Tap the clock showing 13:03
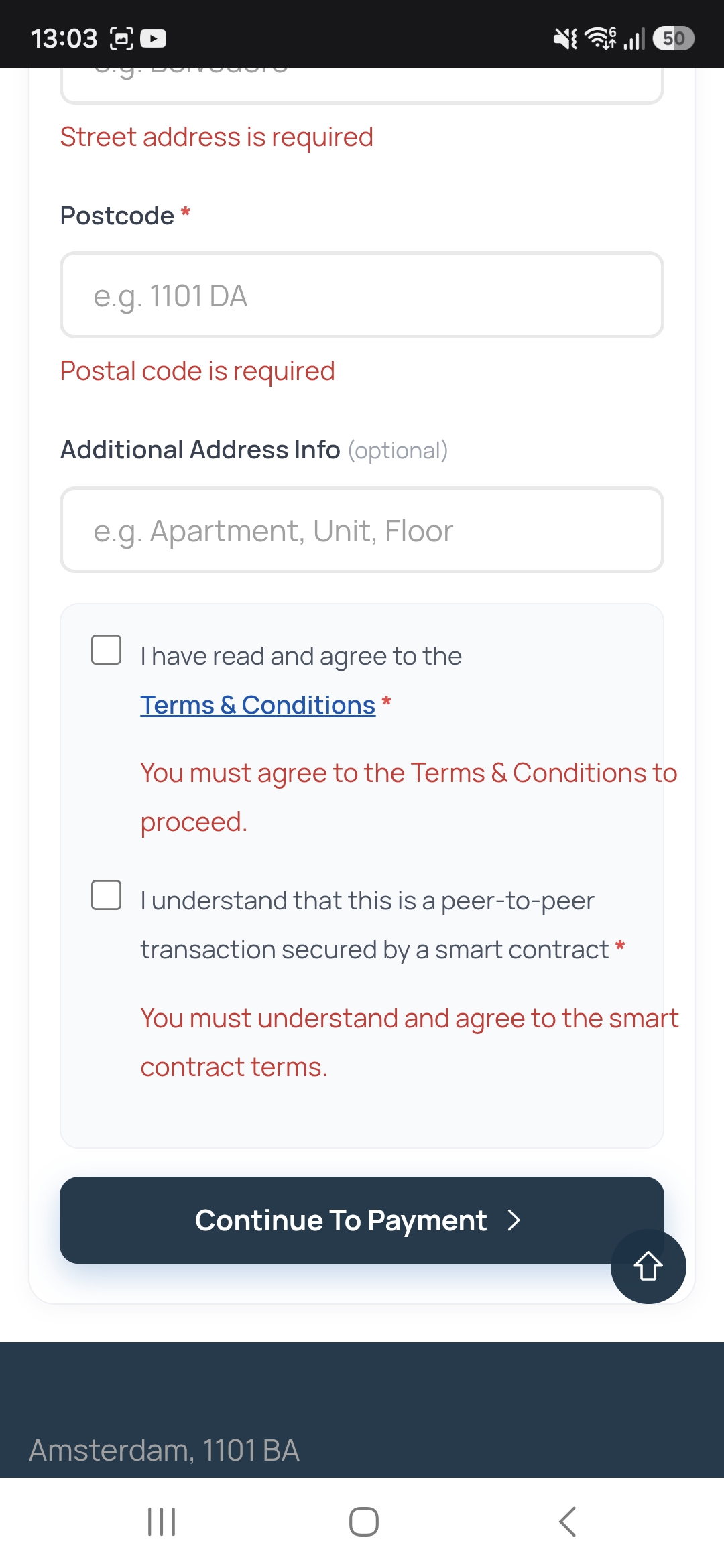This screenshot has width=724, height=1568. click(x=64, y=38)
